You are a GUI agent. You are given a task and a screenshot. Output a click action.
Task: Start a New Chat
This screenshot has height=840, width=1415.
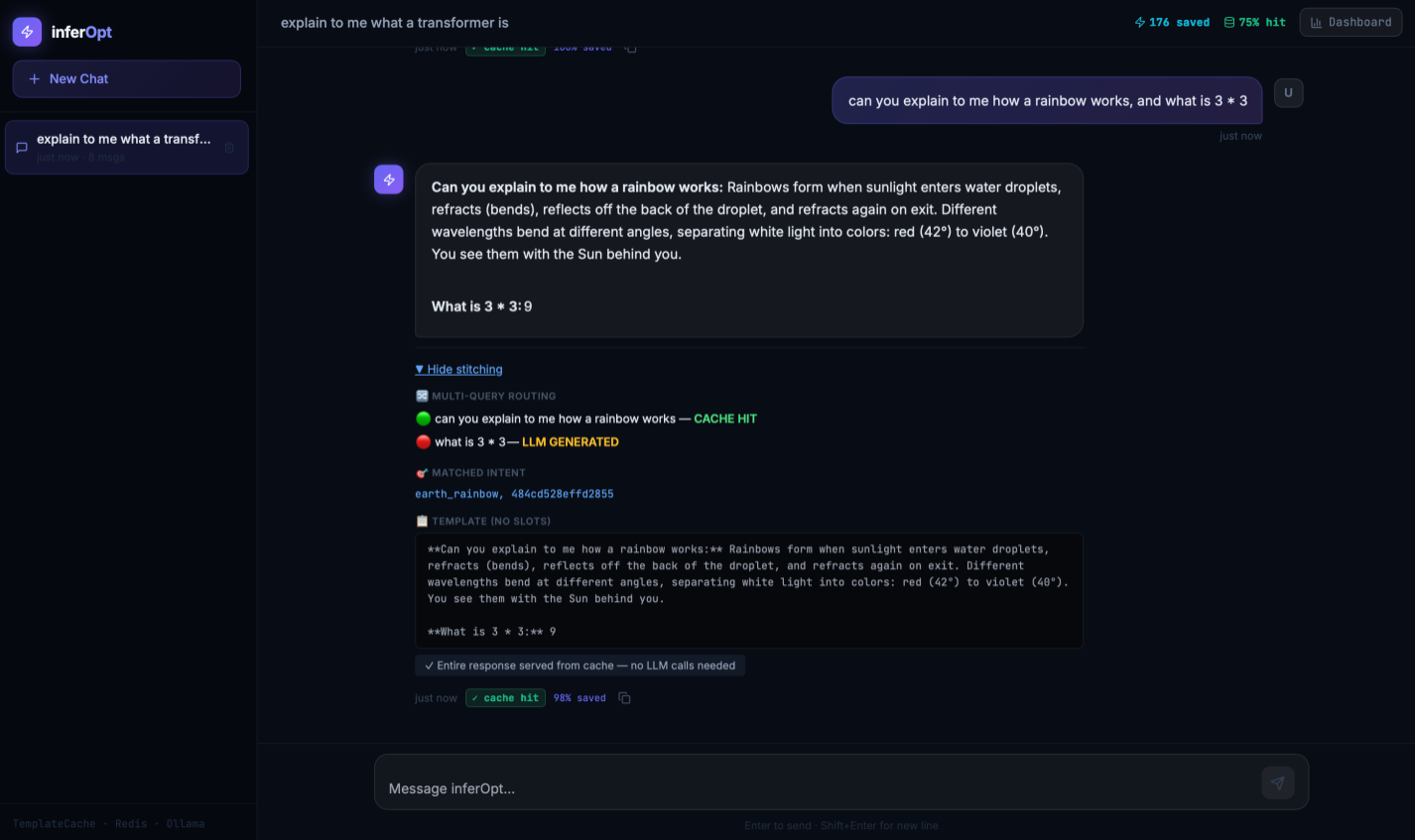[126, 79]
